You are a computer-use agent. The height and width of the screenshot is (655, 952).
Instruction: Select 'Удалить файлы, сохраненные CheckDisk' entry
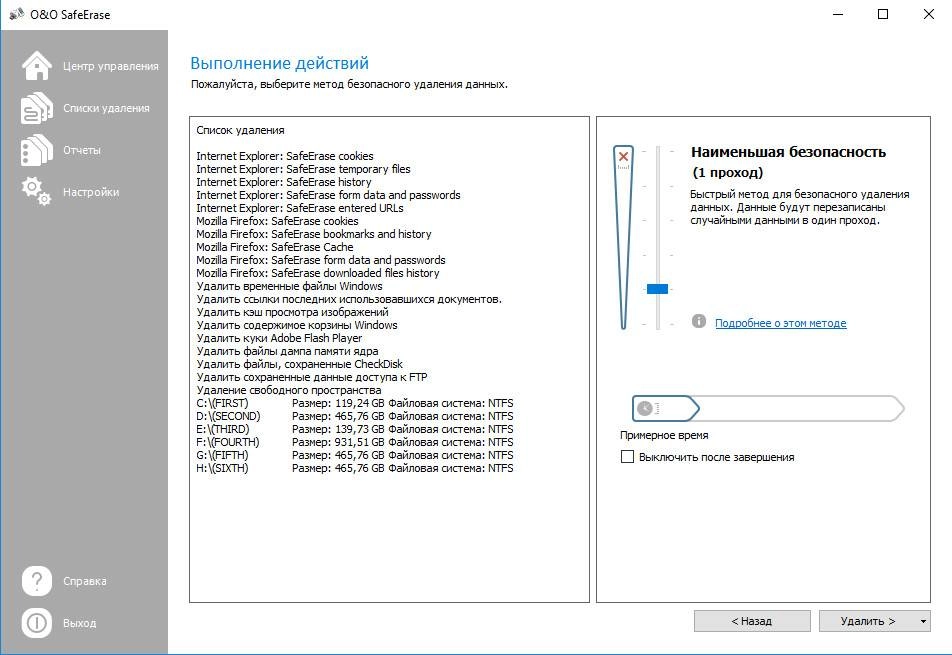pyautogui.click(x=299, y=364)
